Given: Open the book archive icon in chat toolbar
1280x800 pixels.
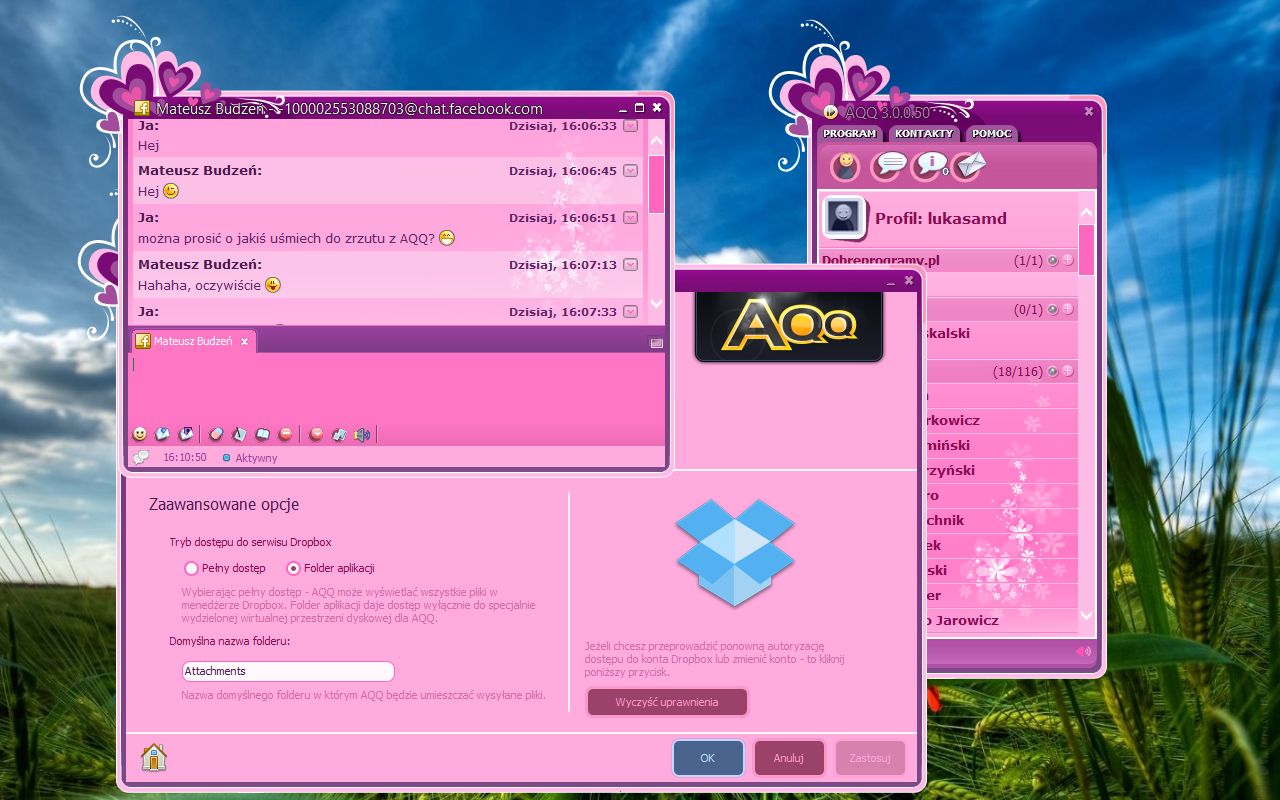Looking at the screenshot, I should 262,434.
